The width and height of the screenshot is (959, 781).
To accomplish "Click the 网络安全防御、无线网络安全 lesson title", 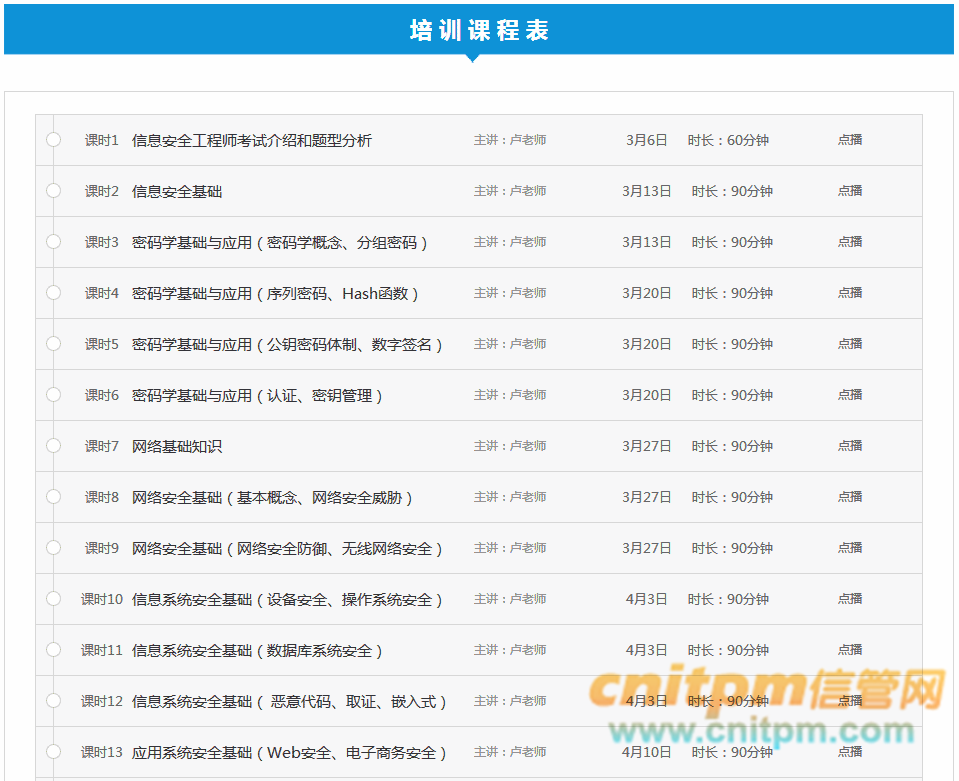I will (286, 549).
